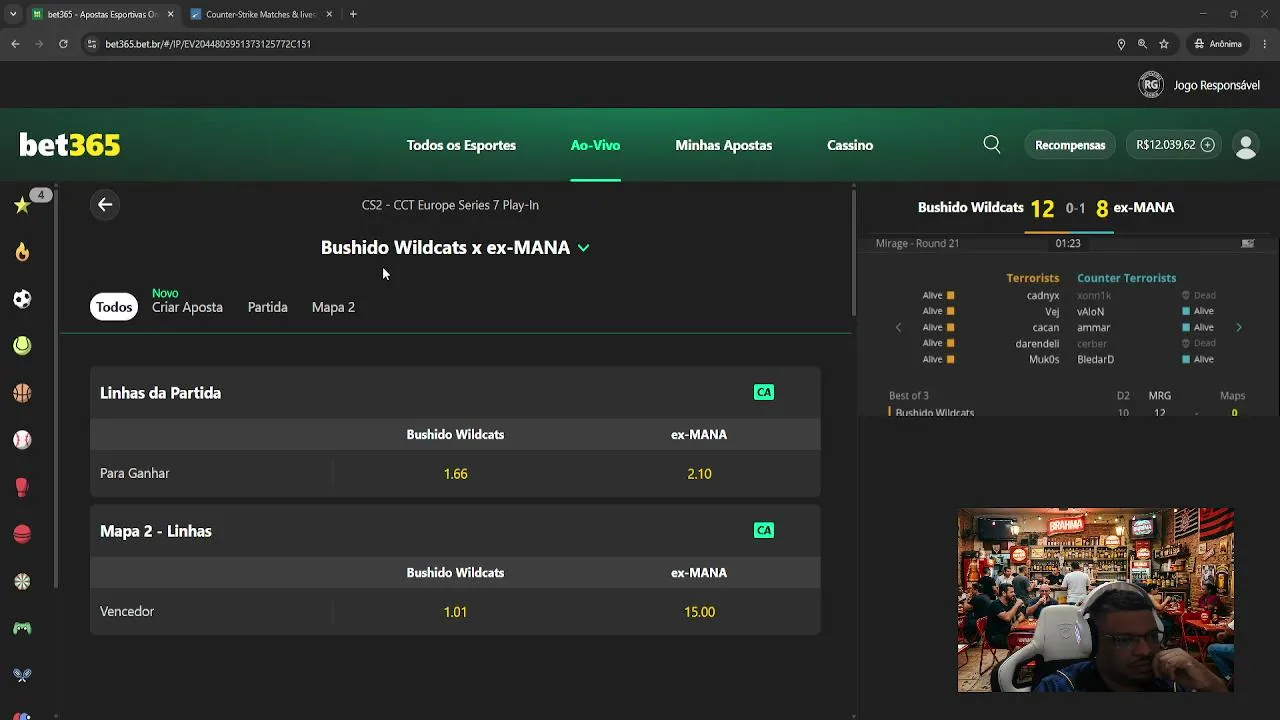Click the 'CS2 - CCT Europe Series 7 Play-In' title

tap(450, 205)
